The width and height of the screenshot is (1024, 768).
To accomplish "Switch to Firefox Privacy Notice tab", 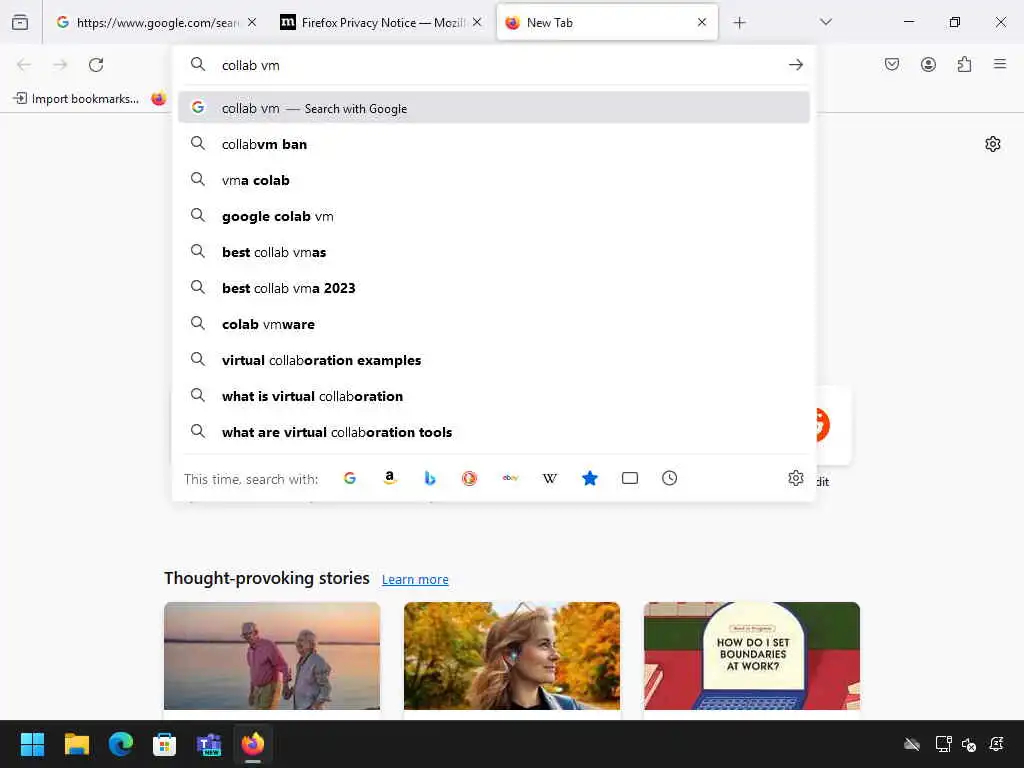I will click(x=381, y=23).
